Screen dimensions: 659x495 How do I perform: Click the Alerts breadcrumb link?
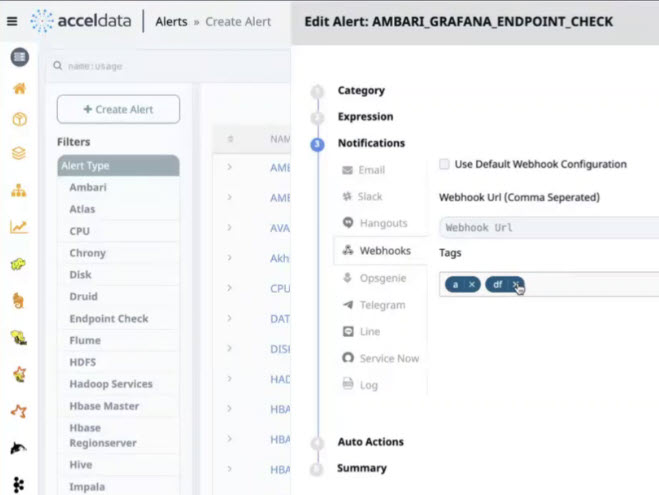click(x=171, y=21)
